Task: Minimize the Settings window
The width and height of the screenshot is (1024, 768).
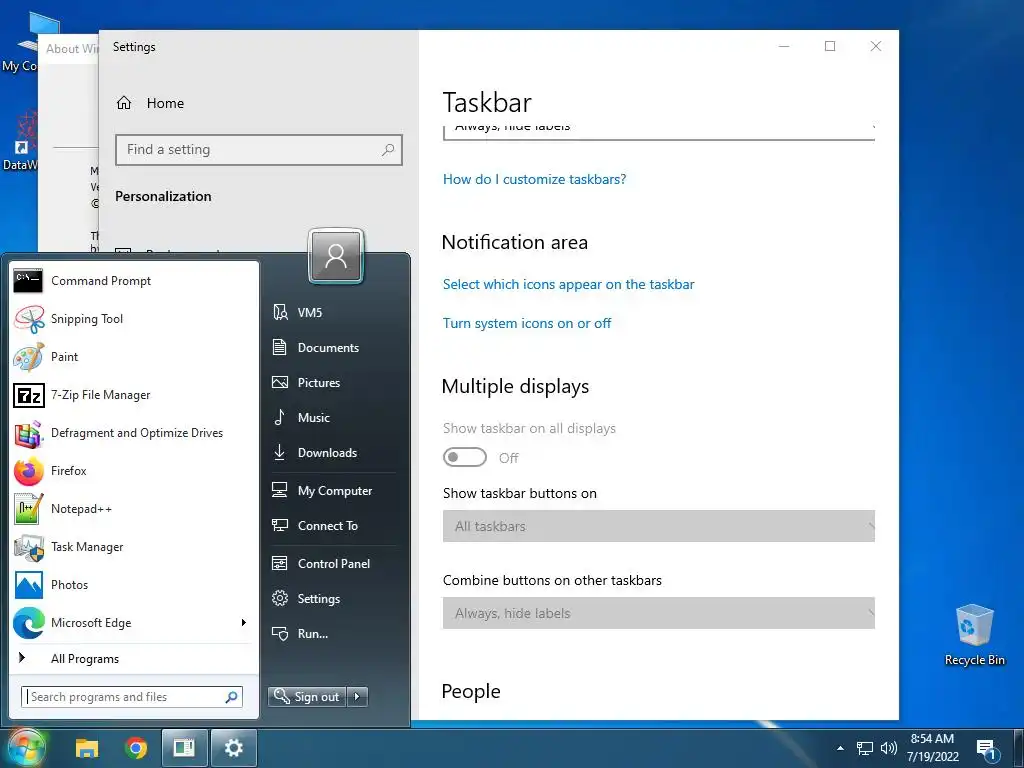Action: click(x=784, y=46)
